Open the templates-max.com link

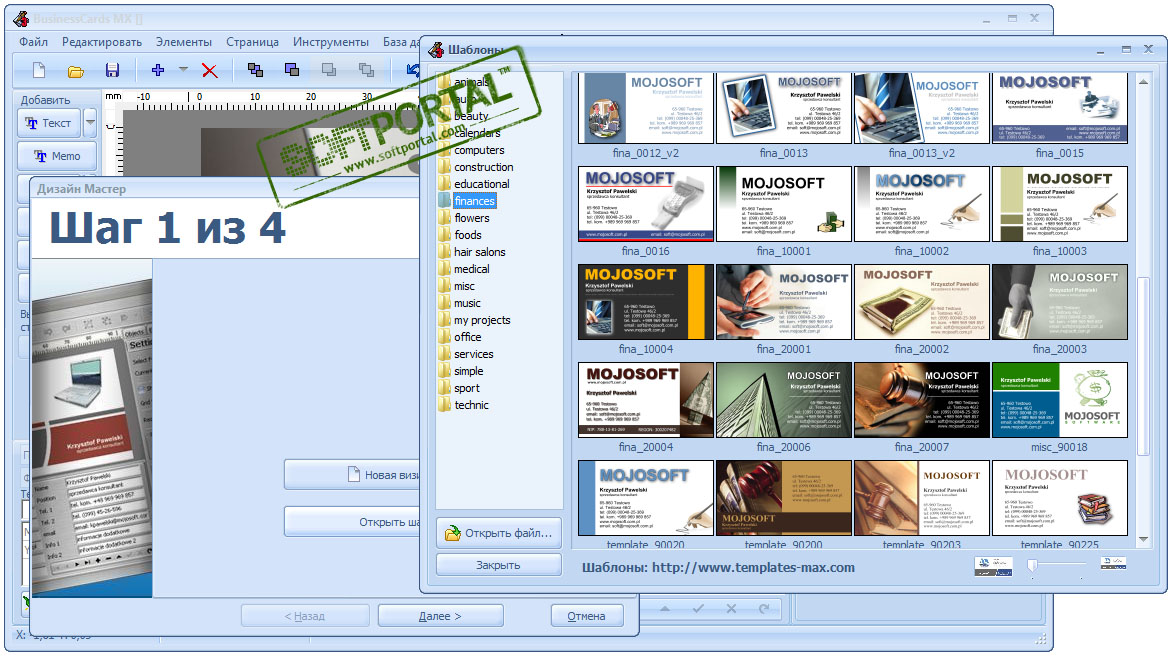pos(754,567)
